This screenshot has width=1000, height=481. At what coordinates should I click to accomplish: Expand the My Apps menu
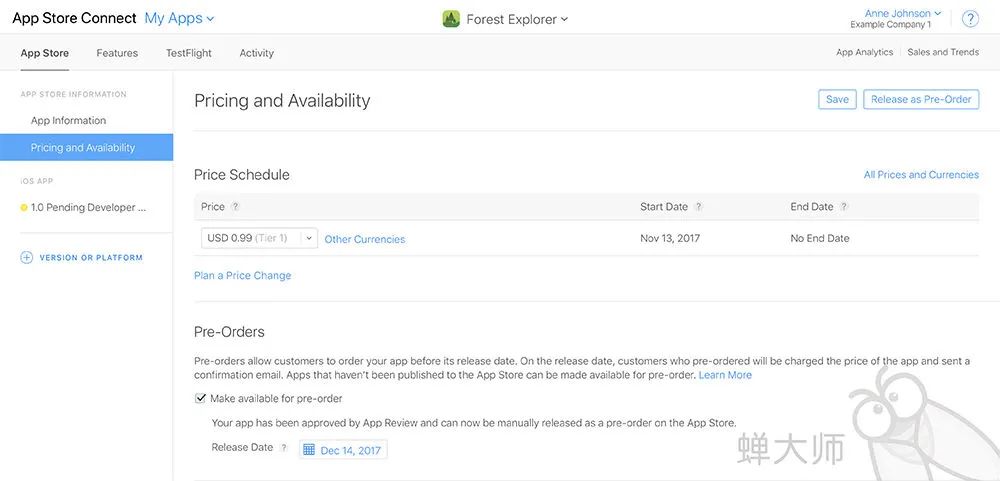tap(179, 18)
